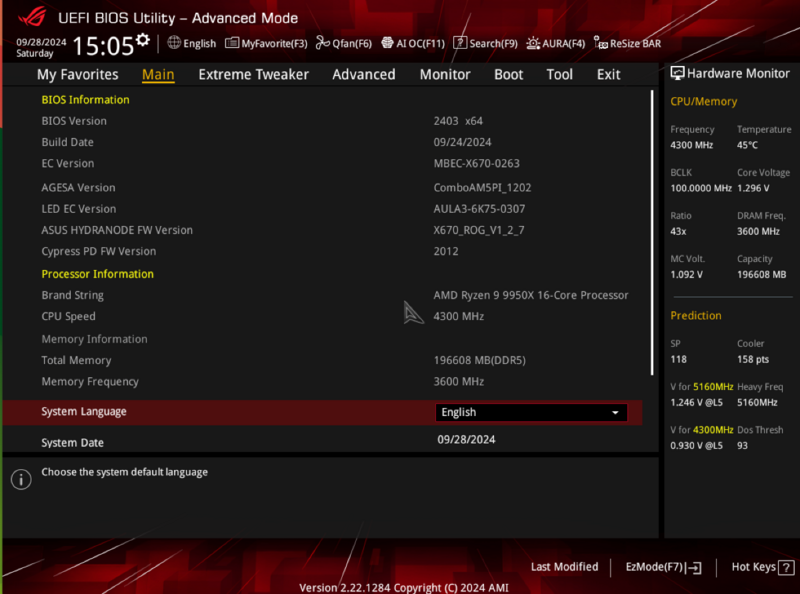Open the My Favorites tab
The height and width of the screenshot is (594, 800).
click(78, 75)
